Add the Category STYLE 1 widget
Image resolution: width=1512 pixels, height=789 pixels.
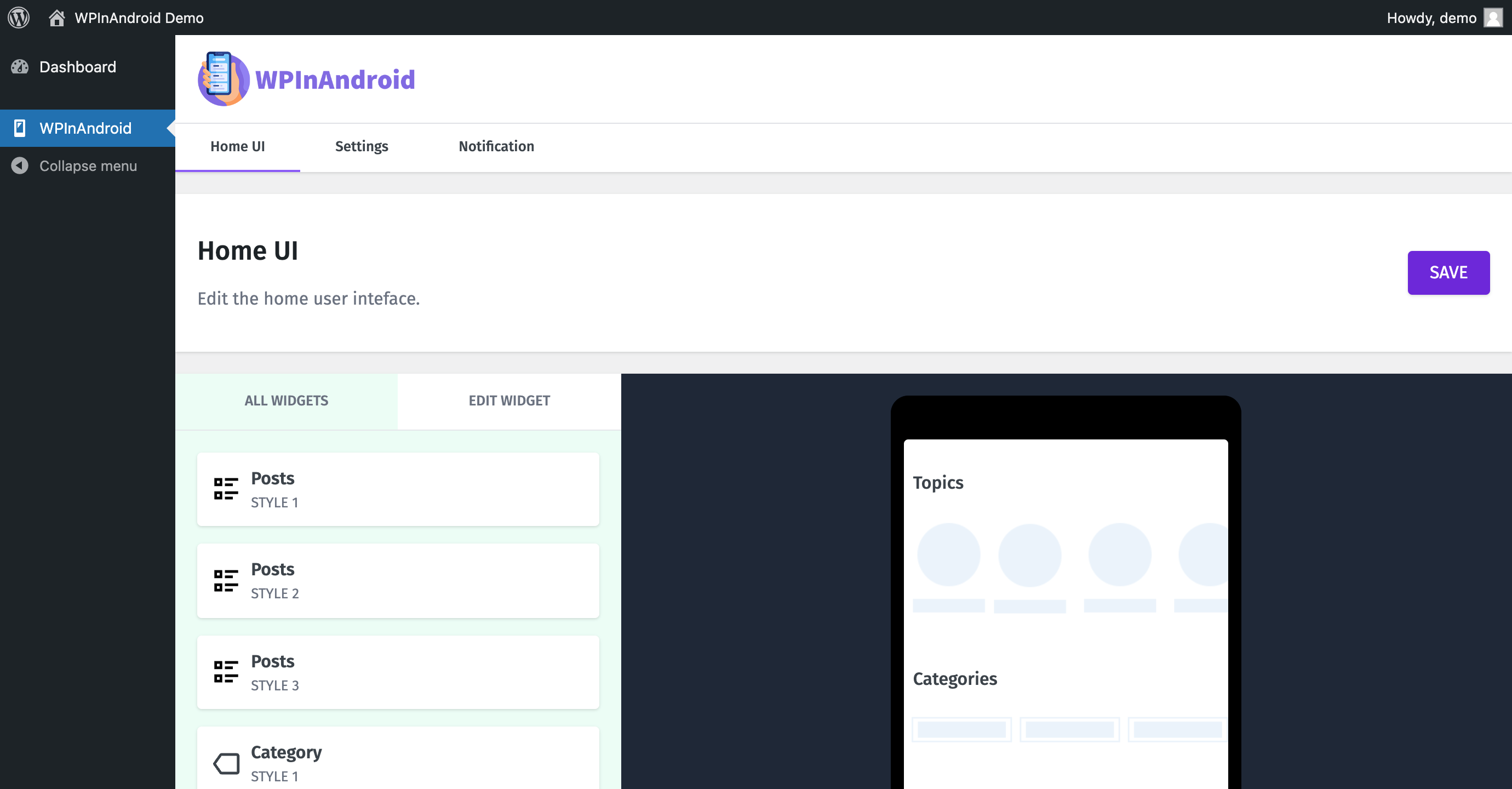tap(398, 758)
